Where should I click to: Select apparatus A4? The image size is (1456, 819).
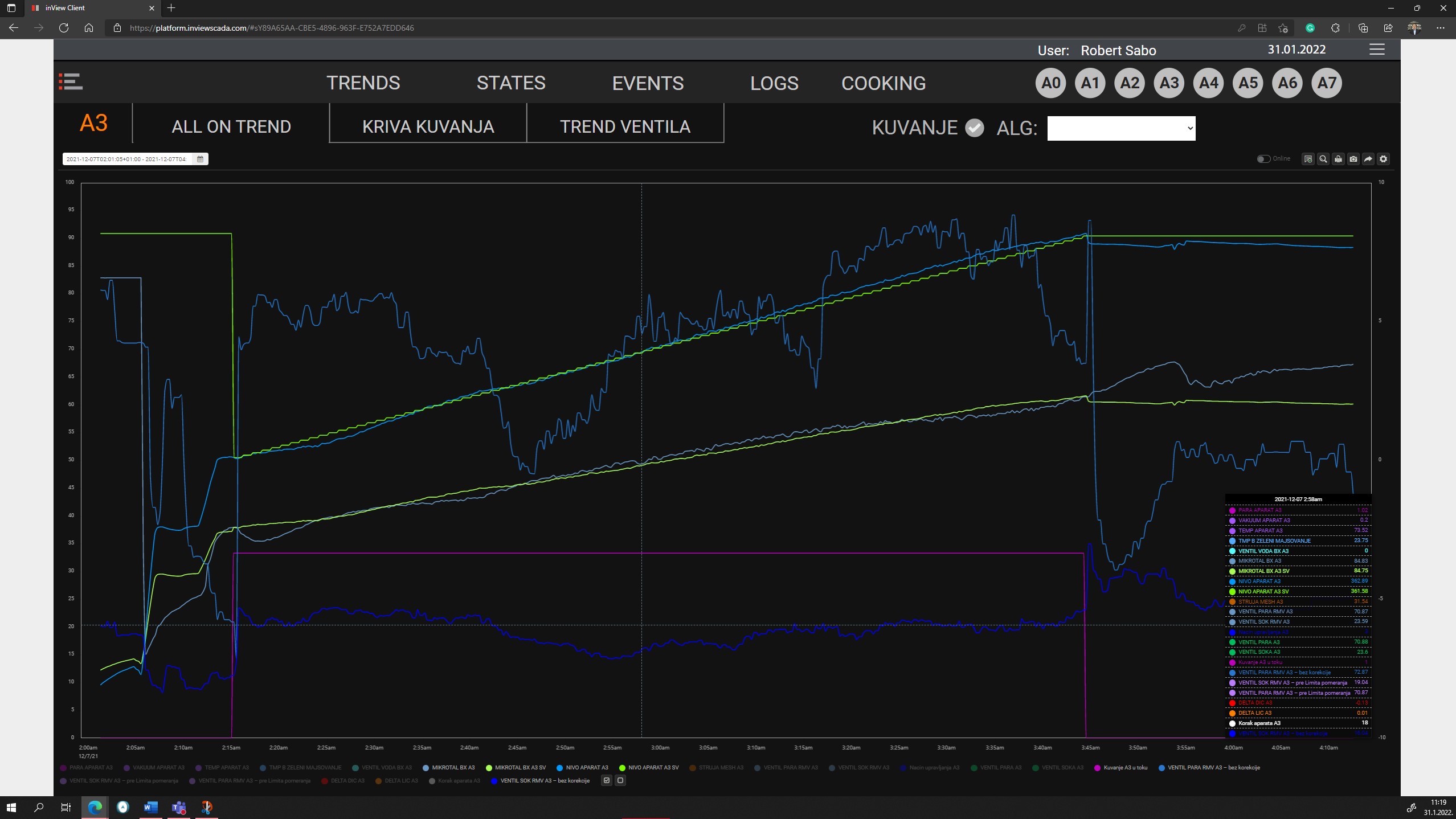(x=1208, y=83)
